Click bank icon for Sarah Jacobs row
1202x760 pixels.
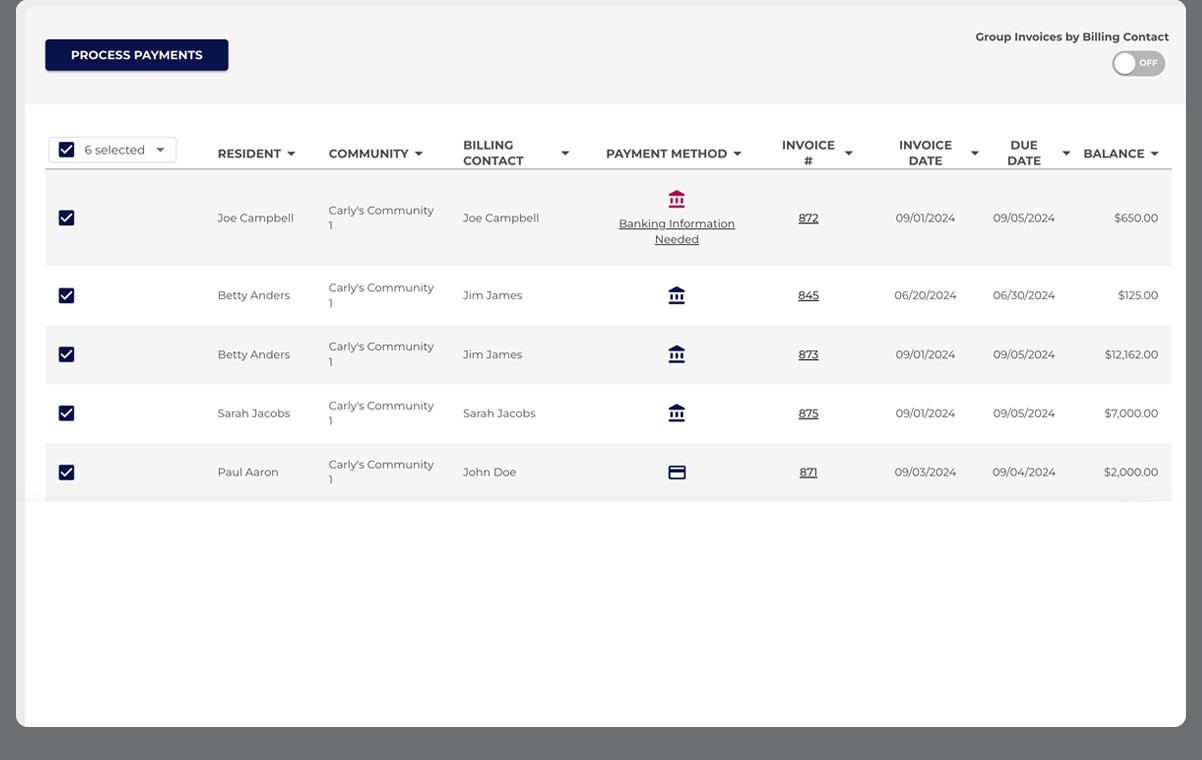pyautogui.click(x=677, y=413)
